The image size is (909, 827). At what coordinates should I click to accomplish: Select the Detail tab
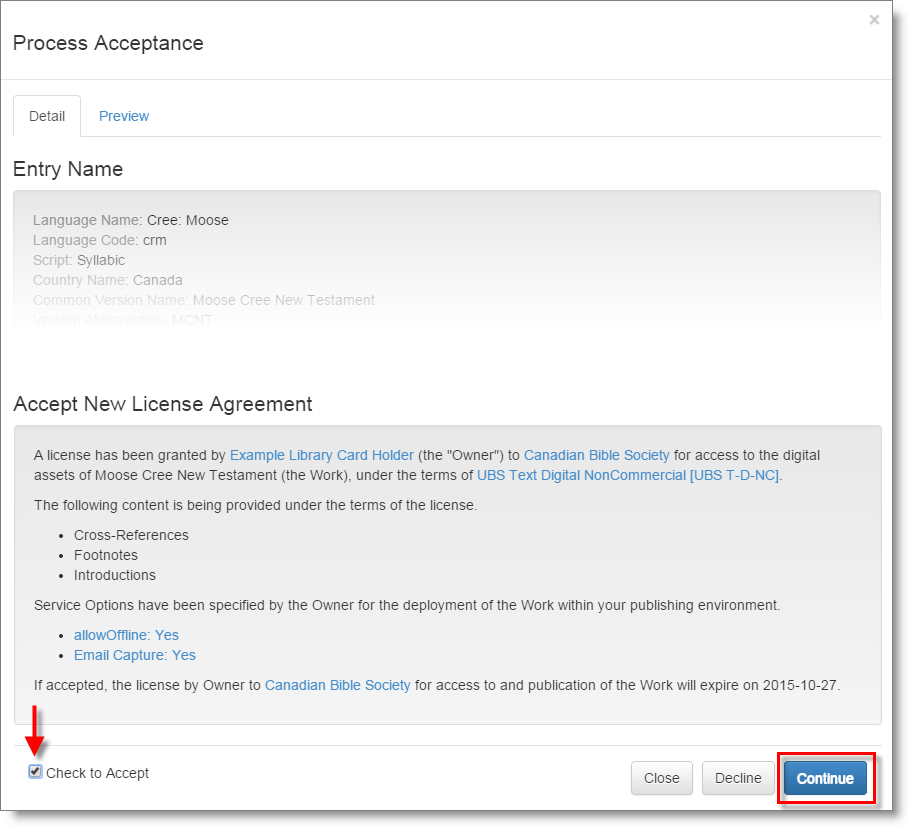[46, 116]
